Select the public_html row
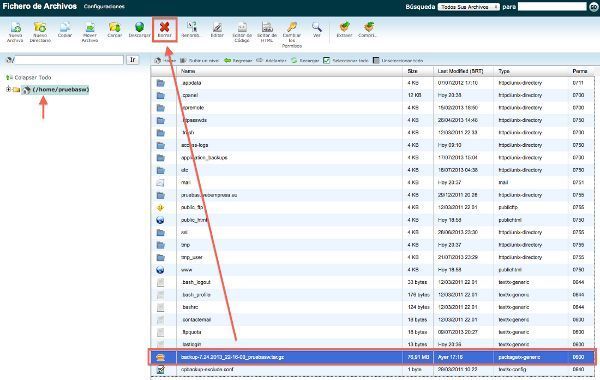Viewport: 600px width, 380px height. [x=373, y=220]
